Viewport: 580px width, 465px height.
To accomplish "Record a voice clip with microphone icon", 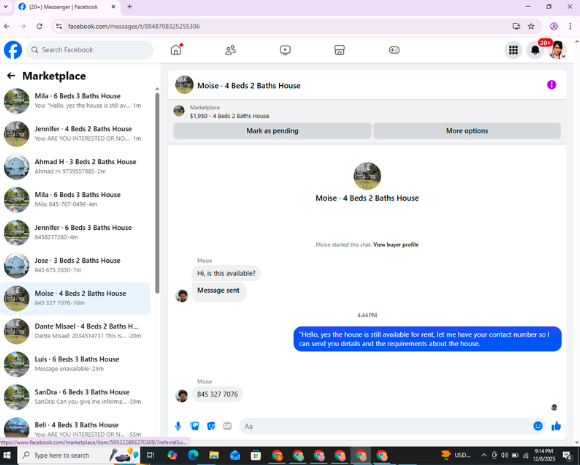I will pos(178,426).
